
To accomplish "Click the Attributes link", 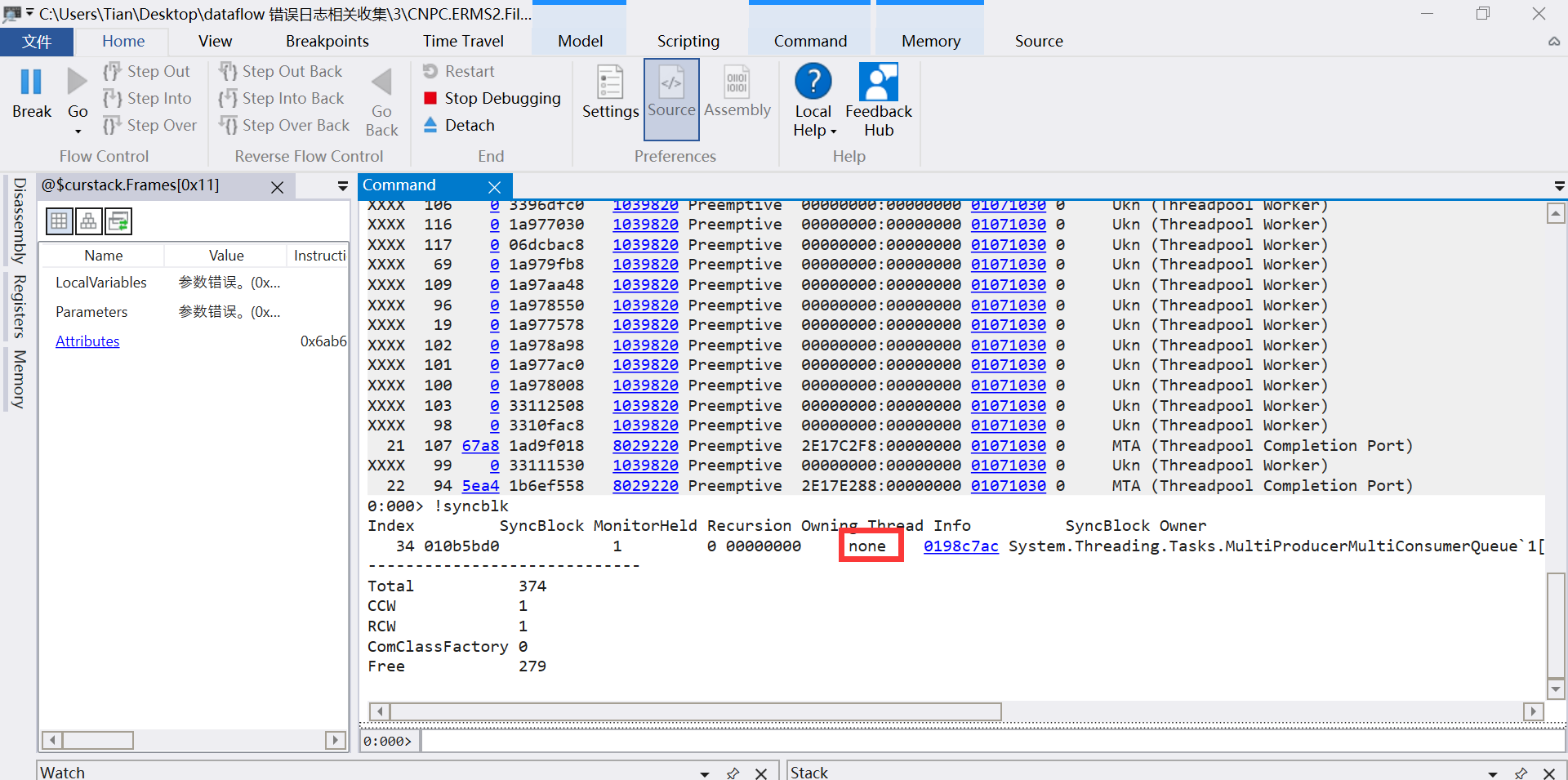I will [87, 341].
